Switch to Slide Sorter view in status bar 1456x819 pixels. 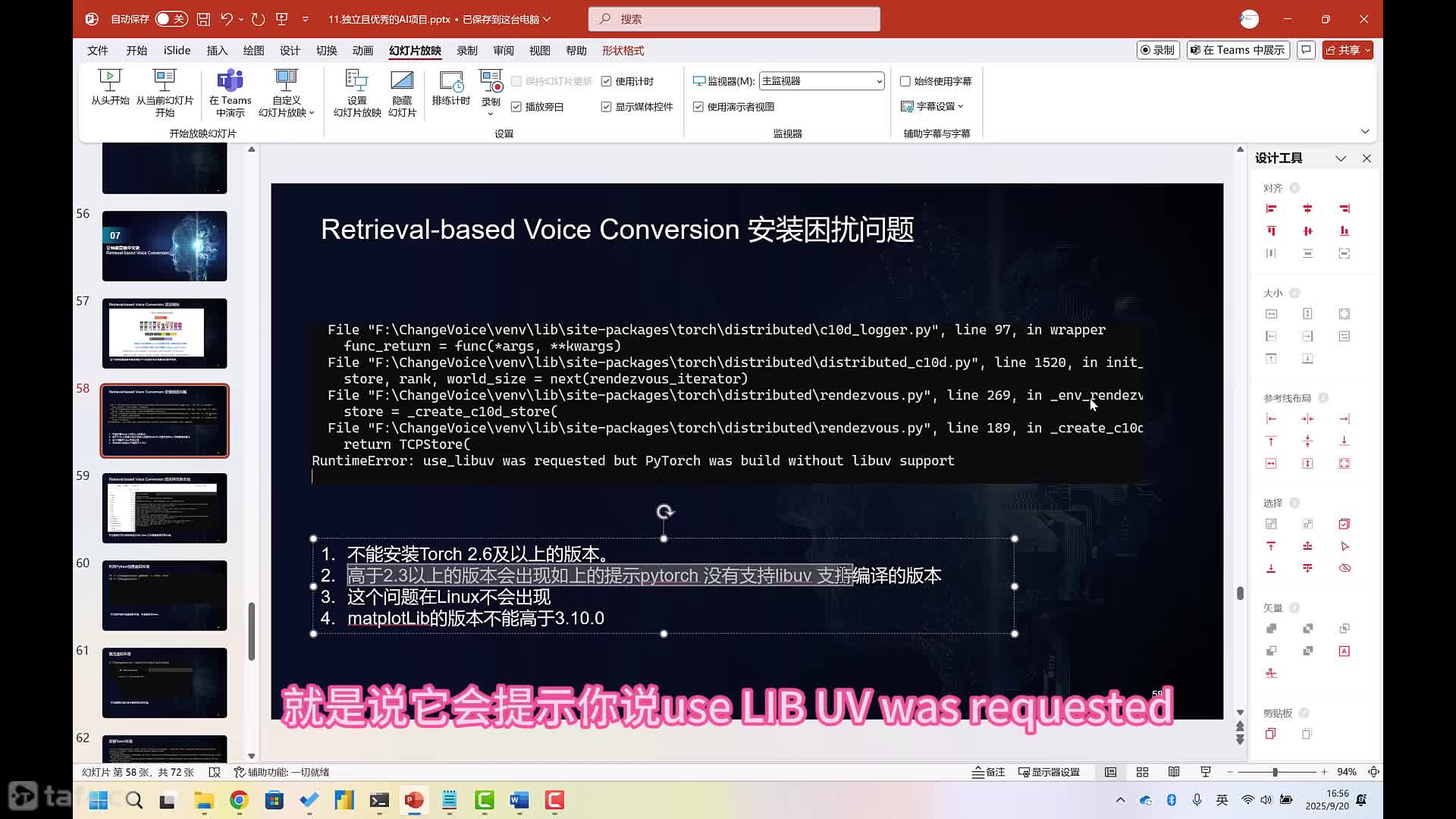(x=1142, y=772)
